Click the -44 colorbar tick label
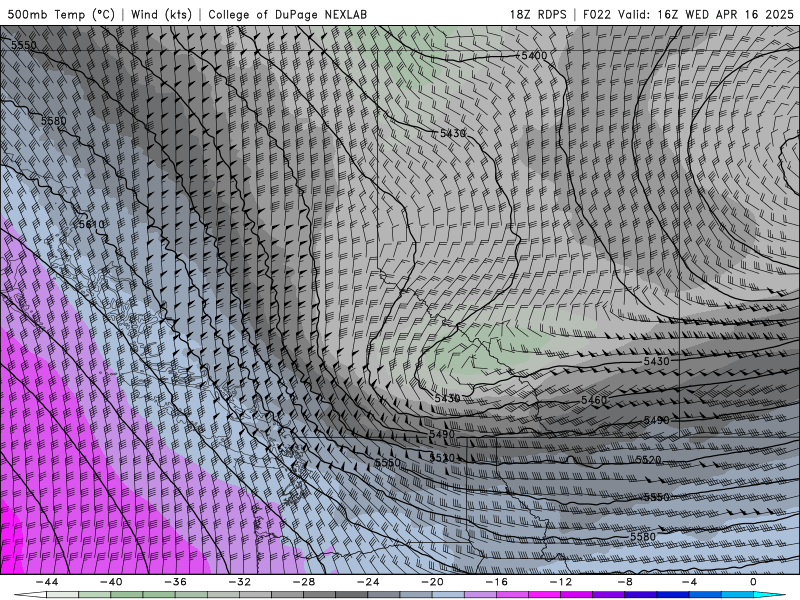800x600 pixels. tap(46, 582)
